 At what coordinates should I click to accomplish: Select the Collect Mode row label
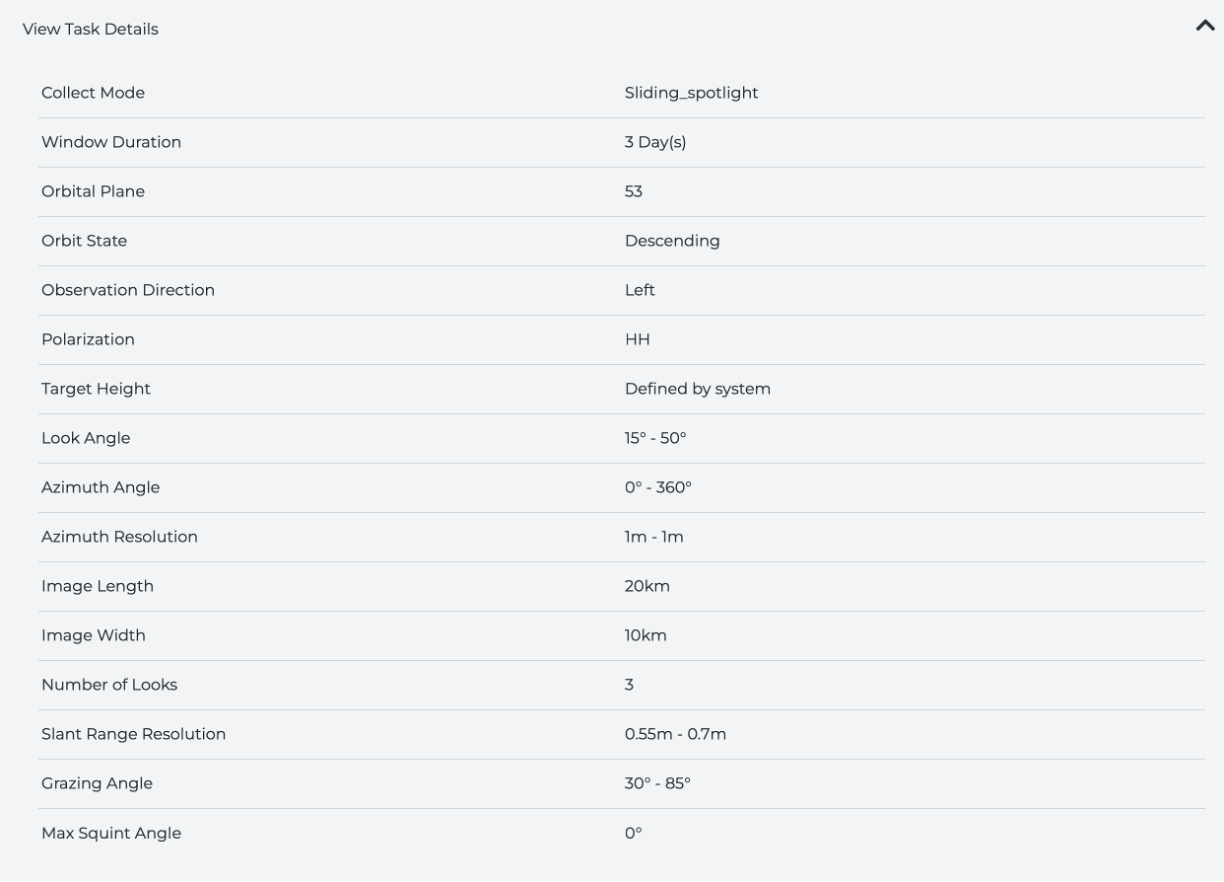pos(93,93)
